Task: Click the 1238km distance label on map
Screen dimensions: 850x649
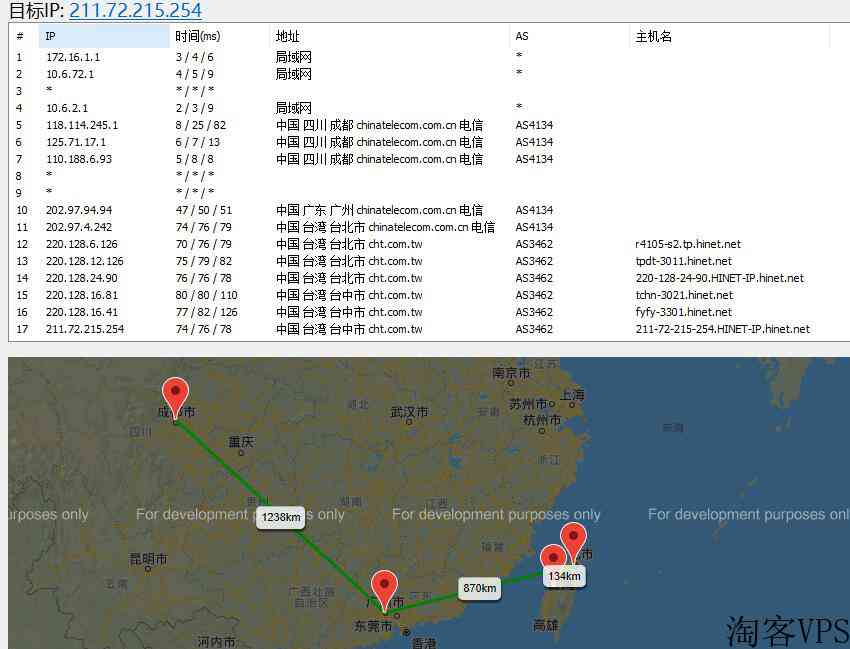Action: click(x=281, y=517)
